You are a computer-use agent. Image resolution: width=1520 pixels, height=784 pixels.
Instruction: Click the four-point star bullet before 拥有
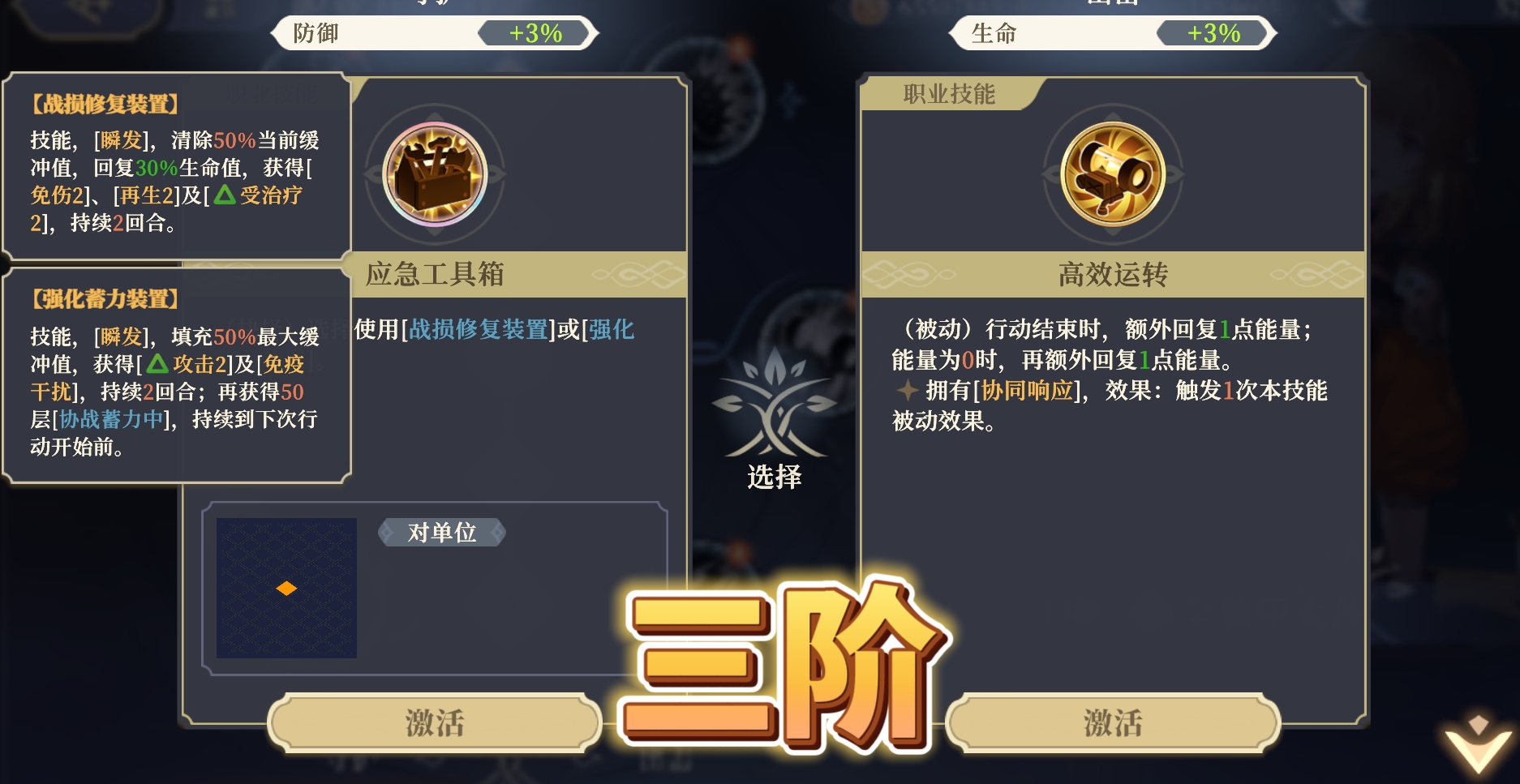tap(907, 391)
